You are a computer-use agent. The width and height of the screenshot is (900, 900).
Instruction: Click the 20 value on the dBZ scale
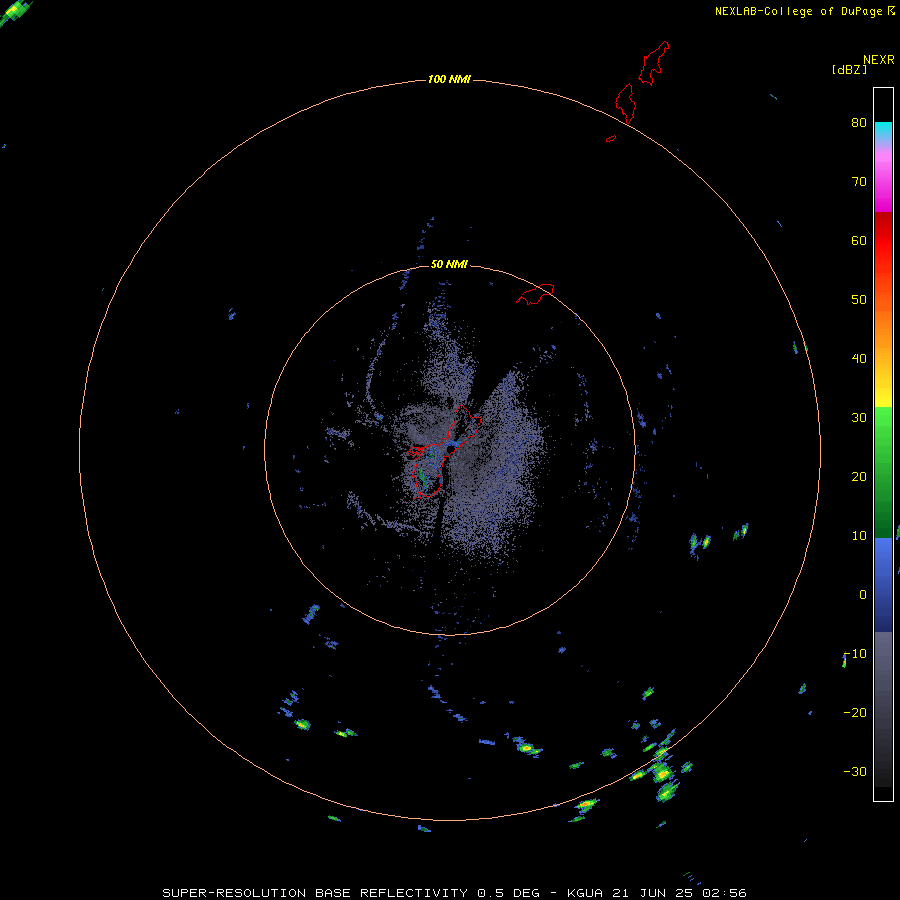(859, 476)
